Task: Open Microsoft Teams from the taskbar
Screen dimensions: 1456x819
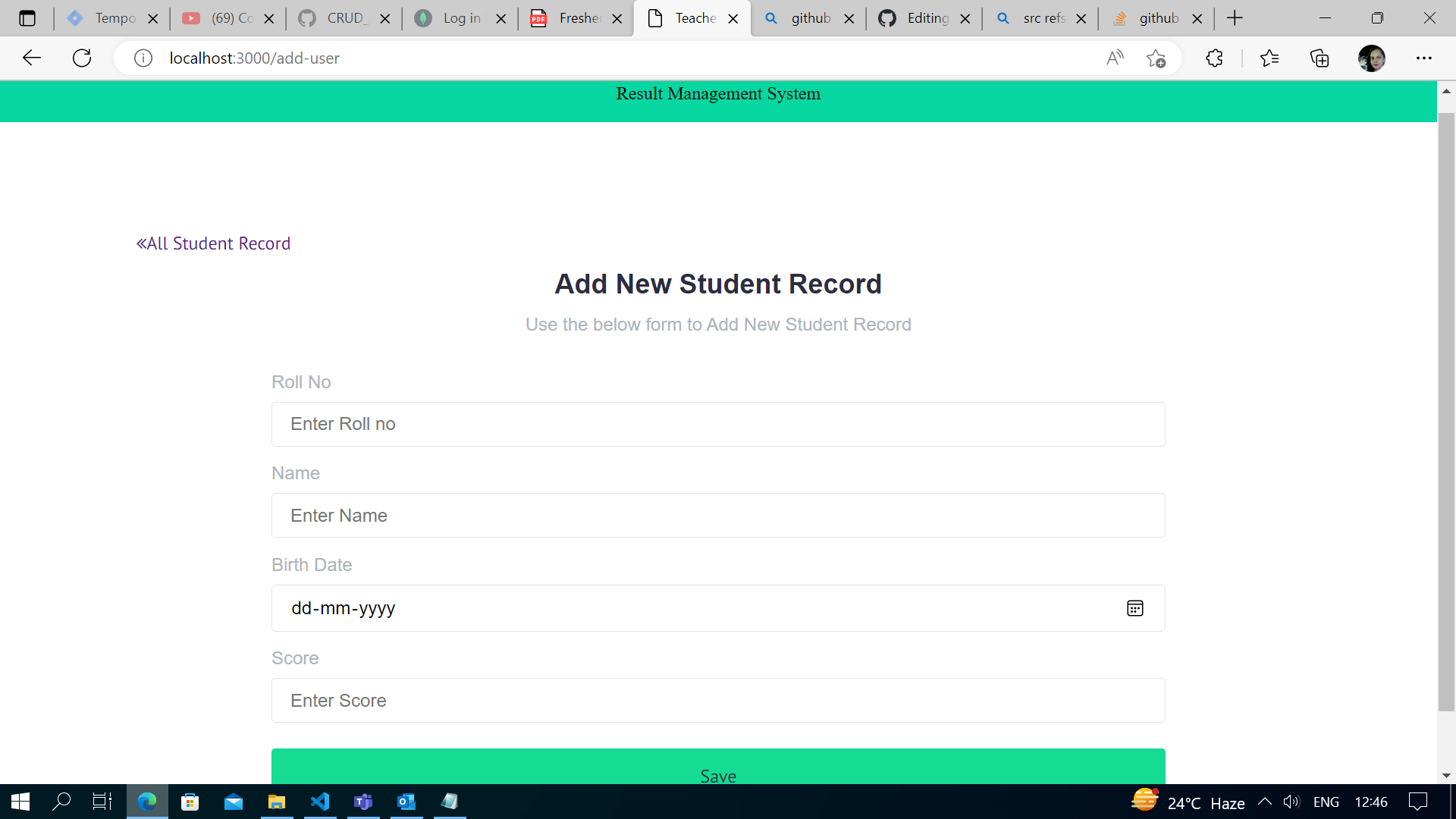Action: pyautogui.click(x=363, y=802)
